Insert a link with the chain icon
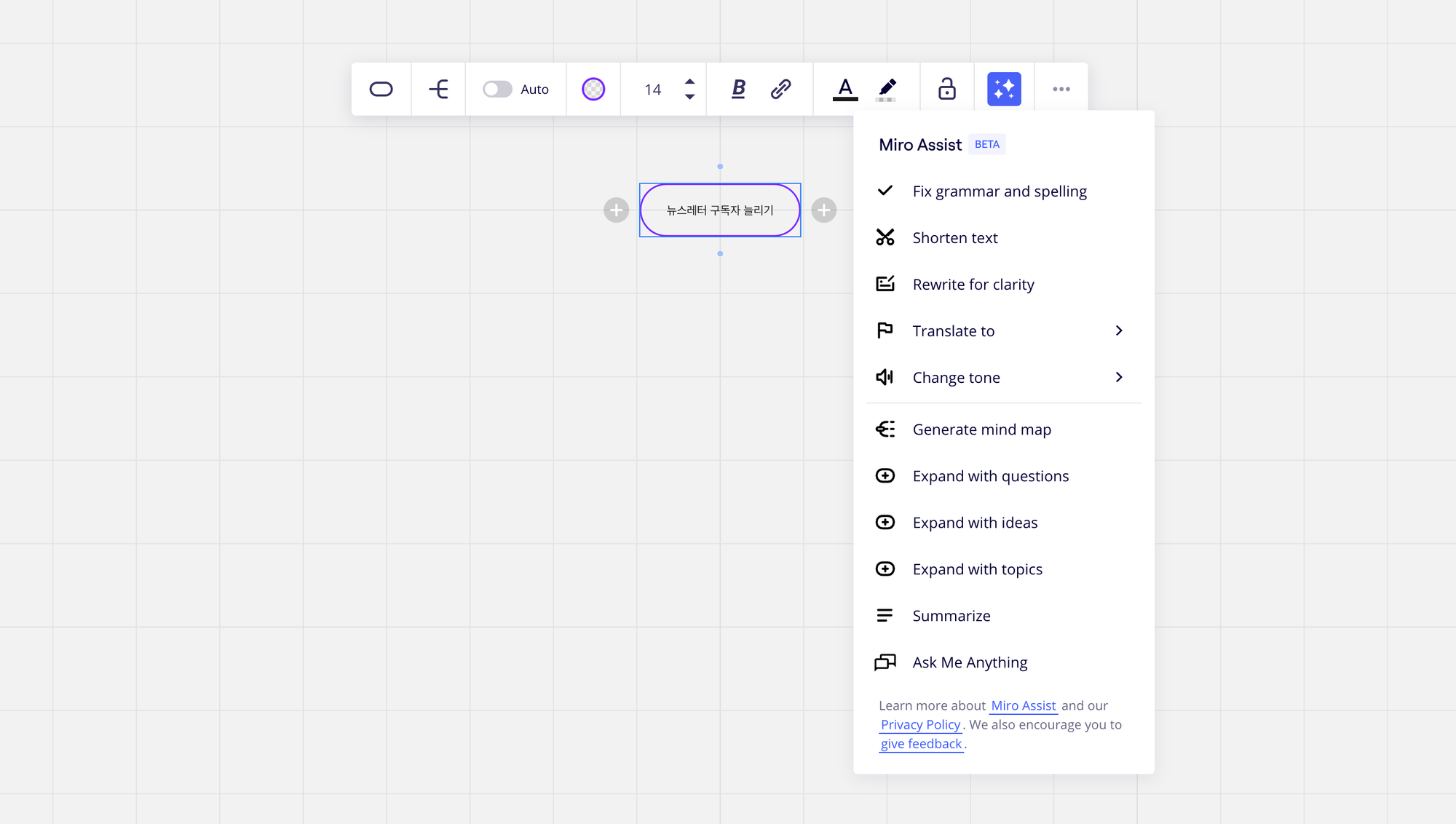Screen dimensions: 1456x824 pyautogui.click(x=780, y=89)
